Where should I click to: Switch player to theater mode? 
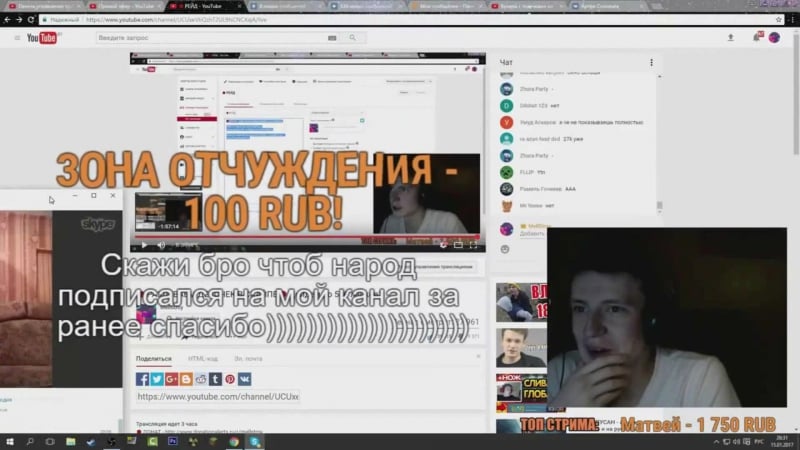click(458, 245)
